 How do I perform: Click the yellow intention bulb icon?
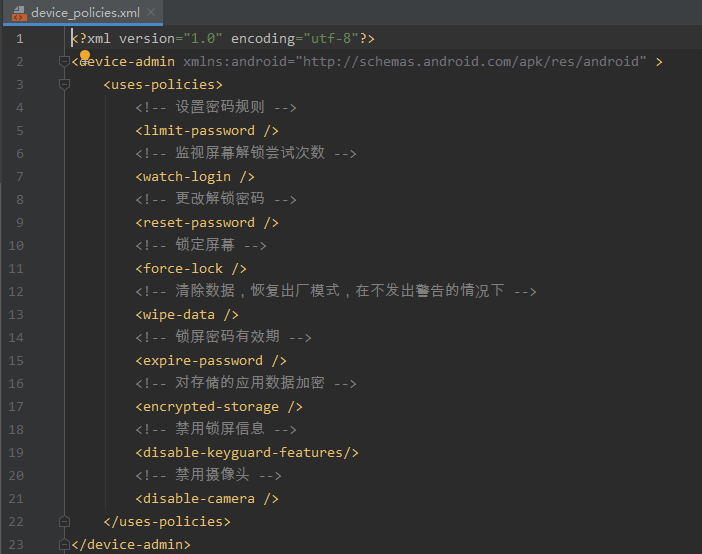click(85, 56)
